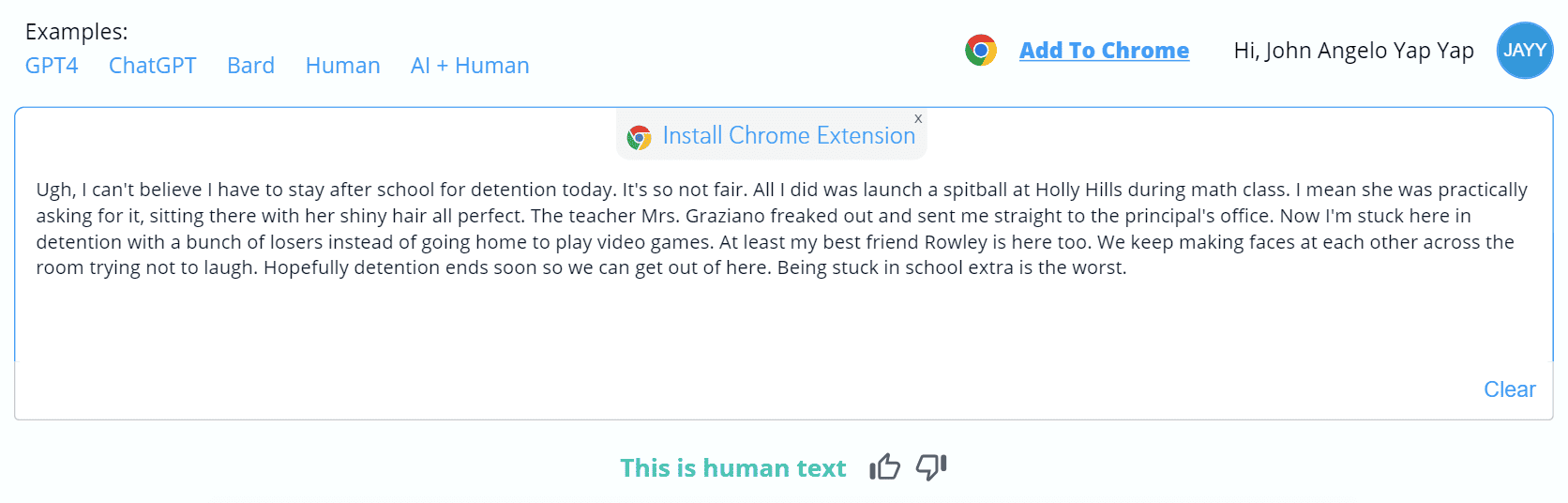Load the GPT4 example text
The height and width of the screenshot is (503, 1568).
[52, 66]
